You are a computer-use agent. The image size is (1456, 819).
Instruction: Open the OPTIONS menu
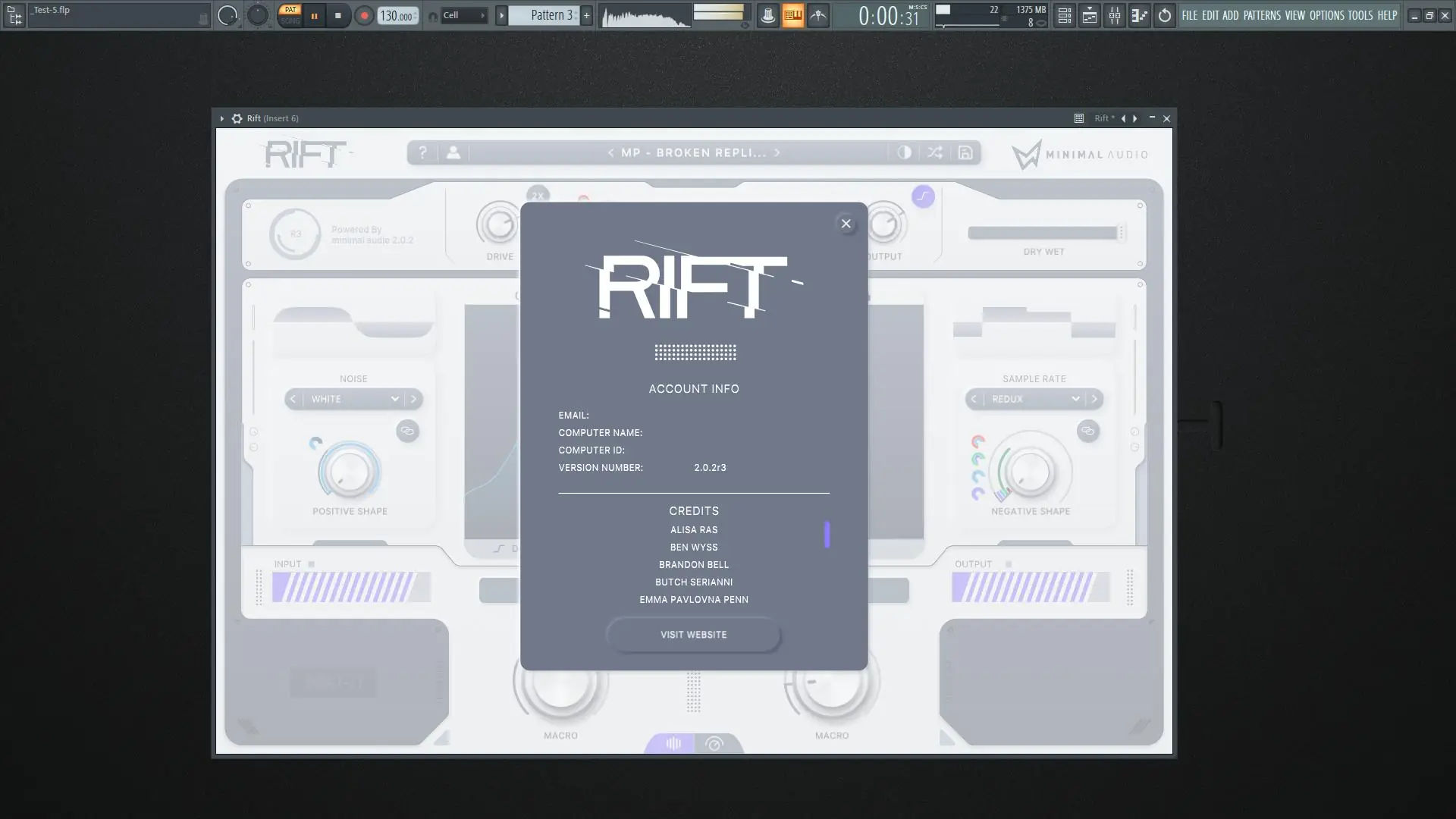[1326, 15]
